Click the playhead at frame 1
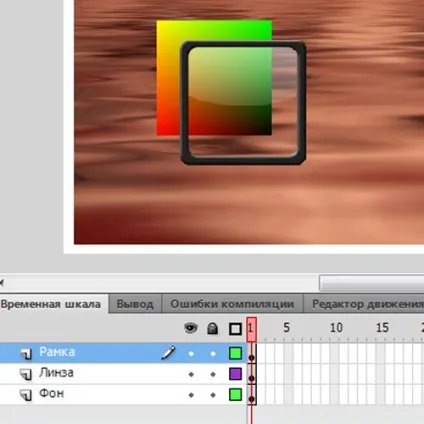 tap(251, 329)
